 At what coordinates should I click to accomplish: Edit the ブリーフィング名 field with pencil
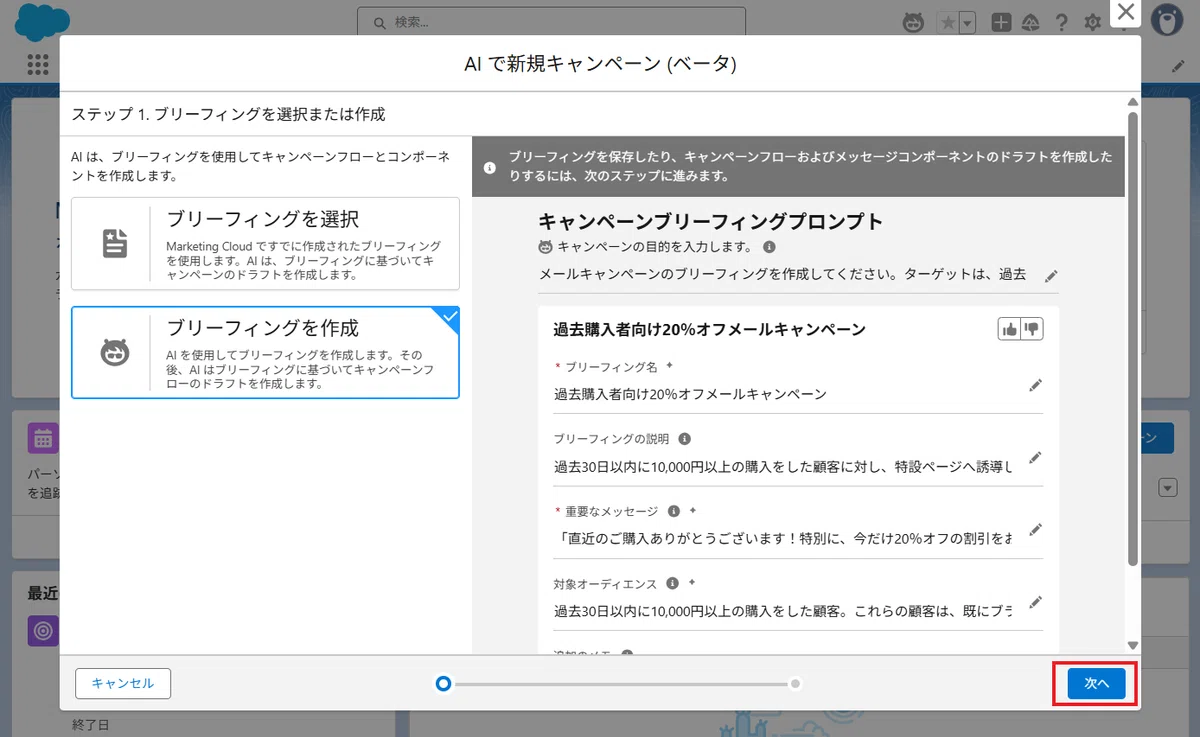pos(1035,385)
